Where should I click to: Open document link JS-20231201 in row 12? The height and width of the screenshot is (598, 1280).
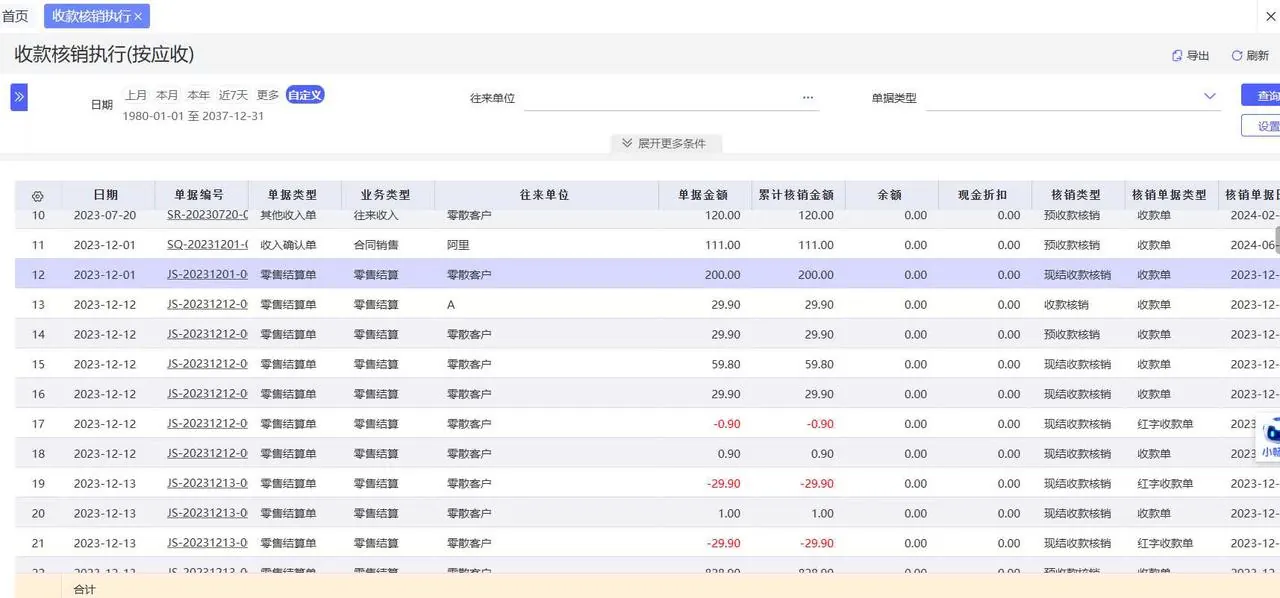click(x=208, y=275)
